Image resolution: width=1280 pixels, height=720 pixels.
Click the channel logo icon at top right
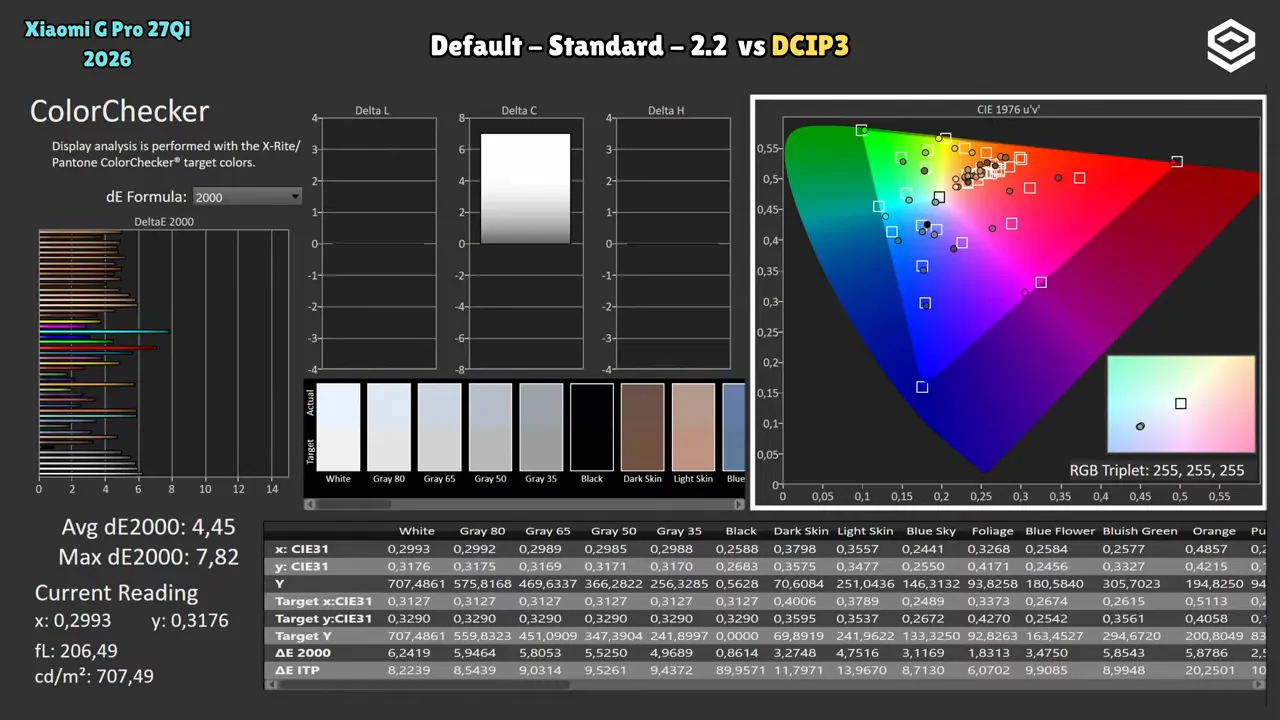(1230, 47)
